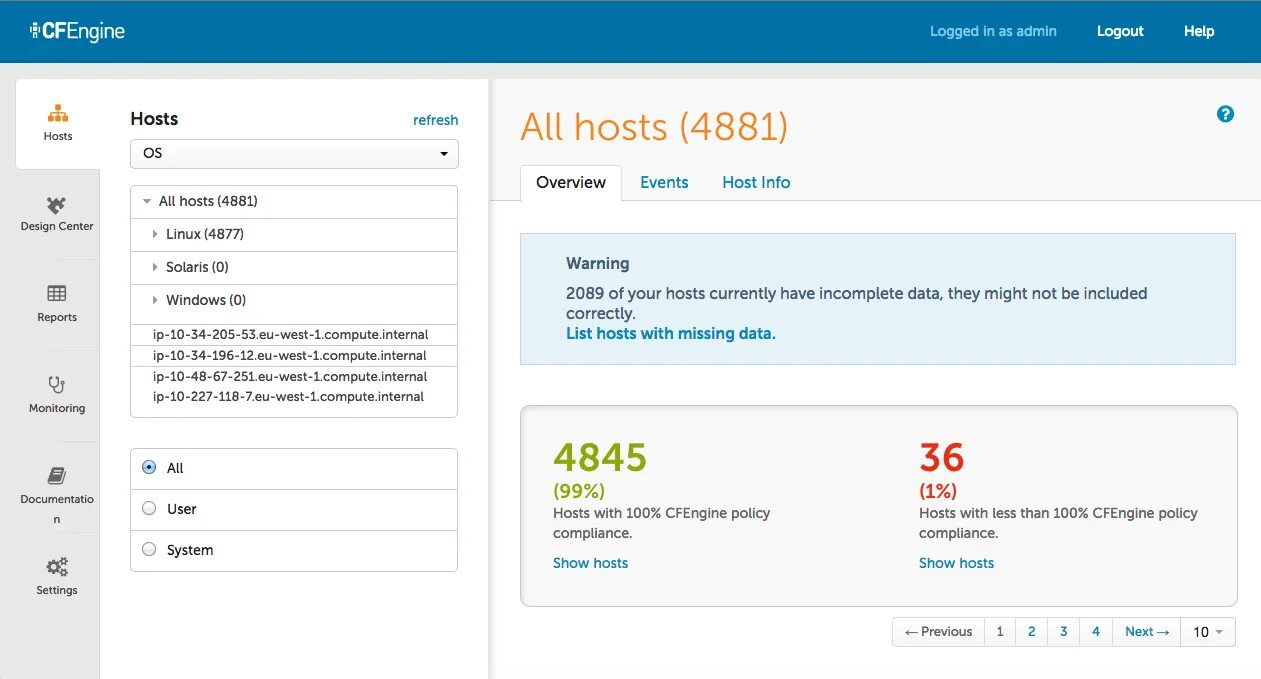Image resolution: width=1261 pixels, height=679 pixels.
Task: Click the CFEngine logo
Action: point(77,31)
